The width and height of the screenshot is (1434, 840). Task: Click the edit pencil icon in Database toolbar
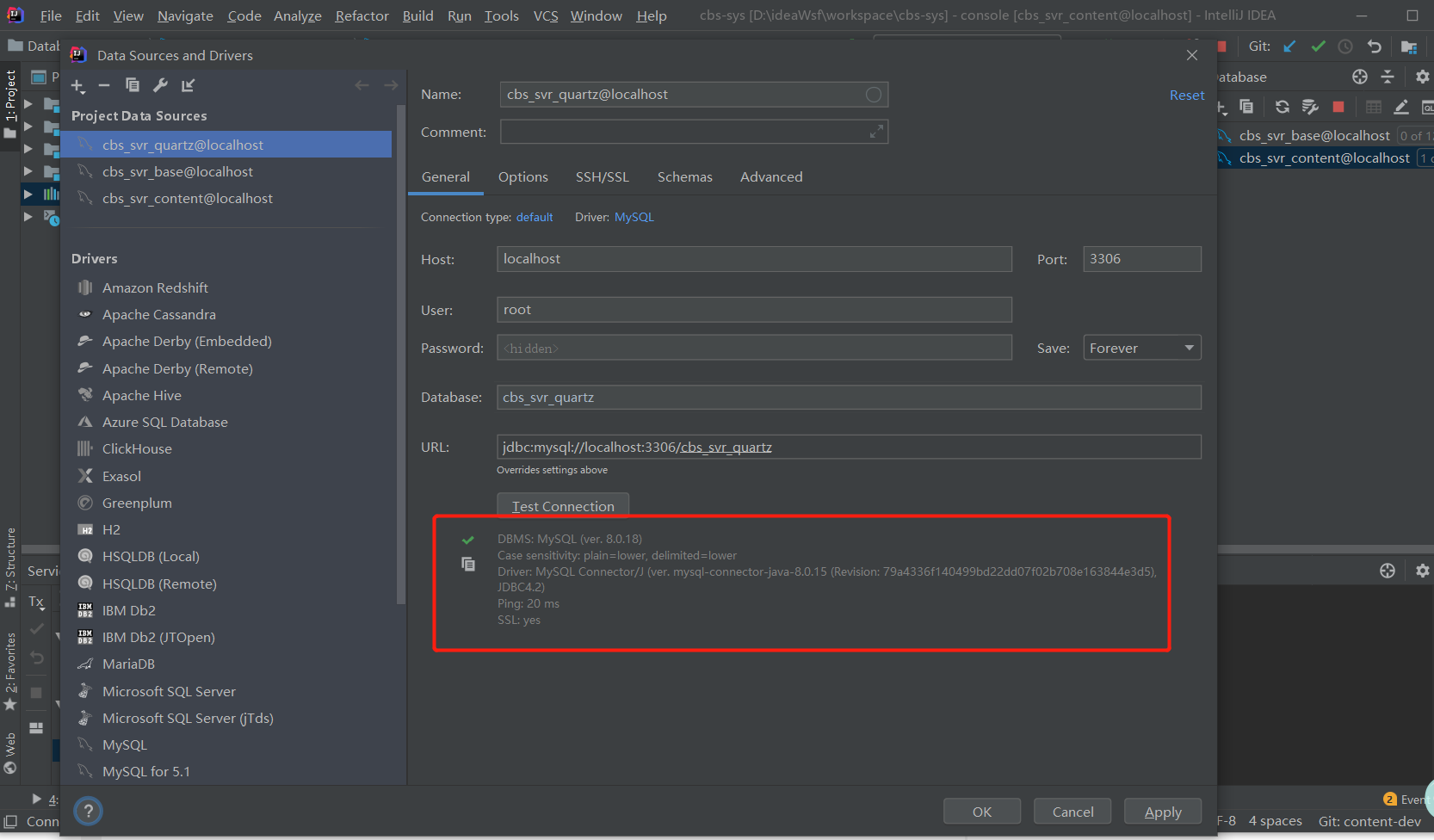[x=1401, y=107]
